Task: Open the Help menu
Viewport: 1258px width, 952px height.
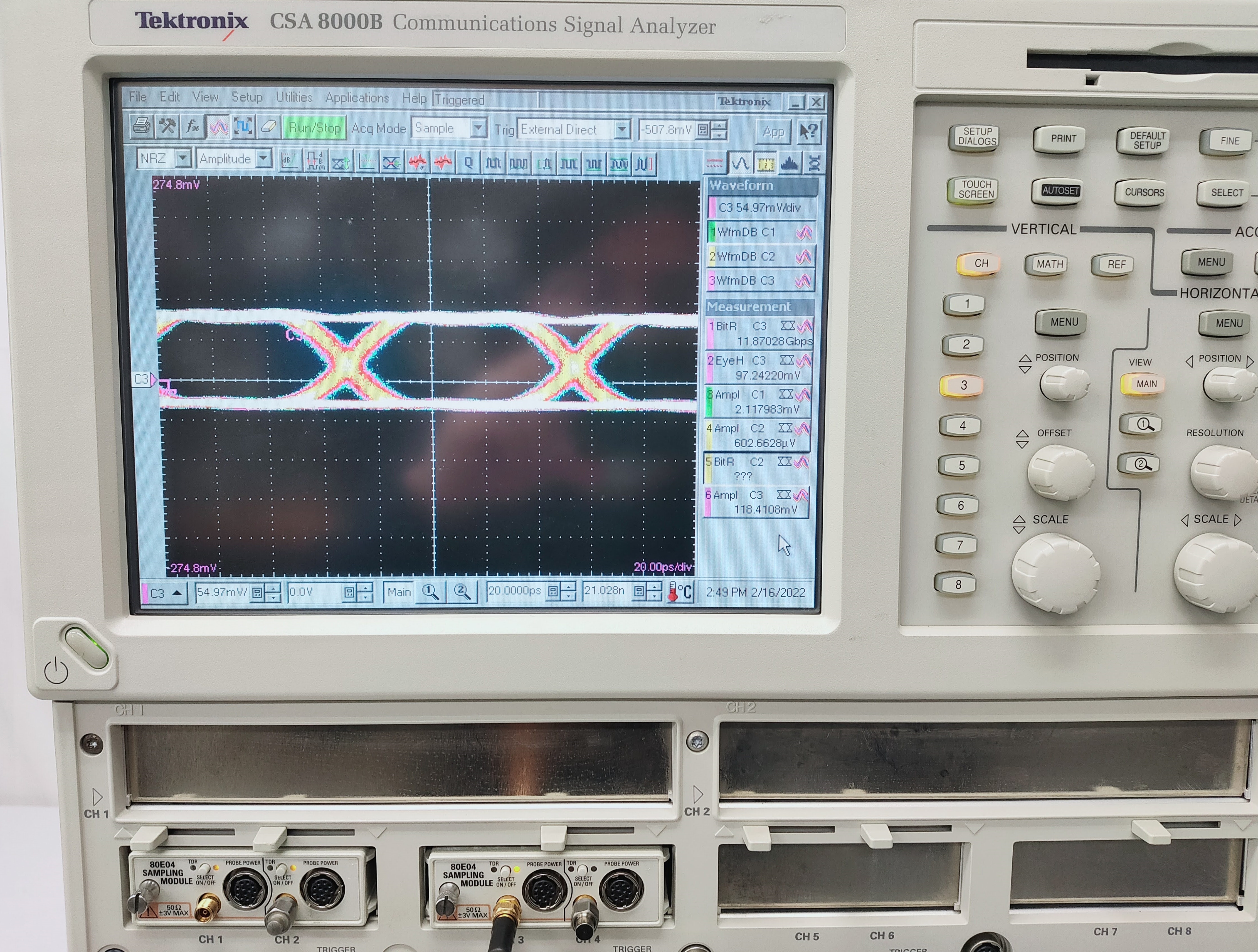Action: [x=414, y=98]
